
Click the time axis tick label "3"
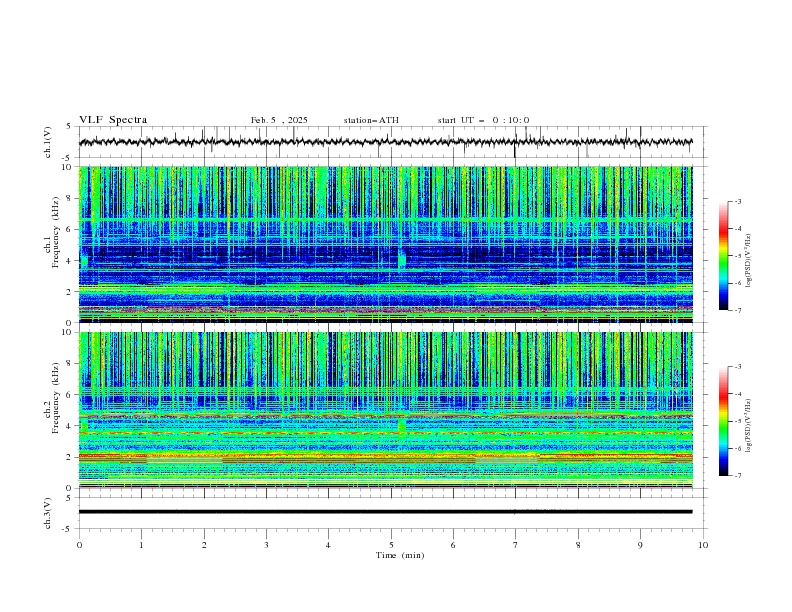point(266,545)
